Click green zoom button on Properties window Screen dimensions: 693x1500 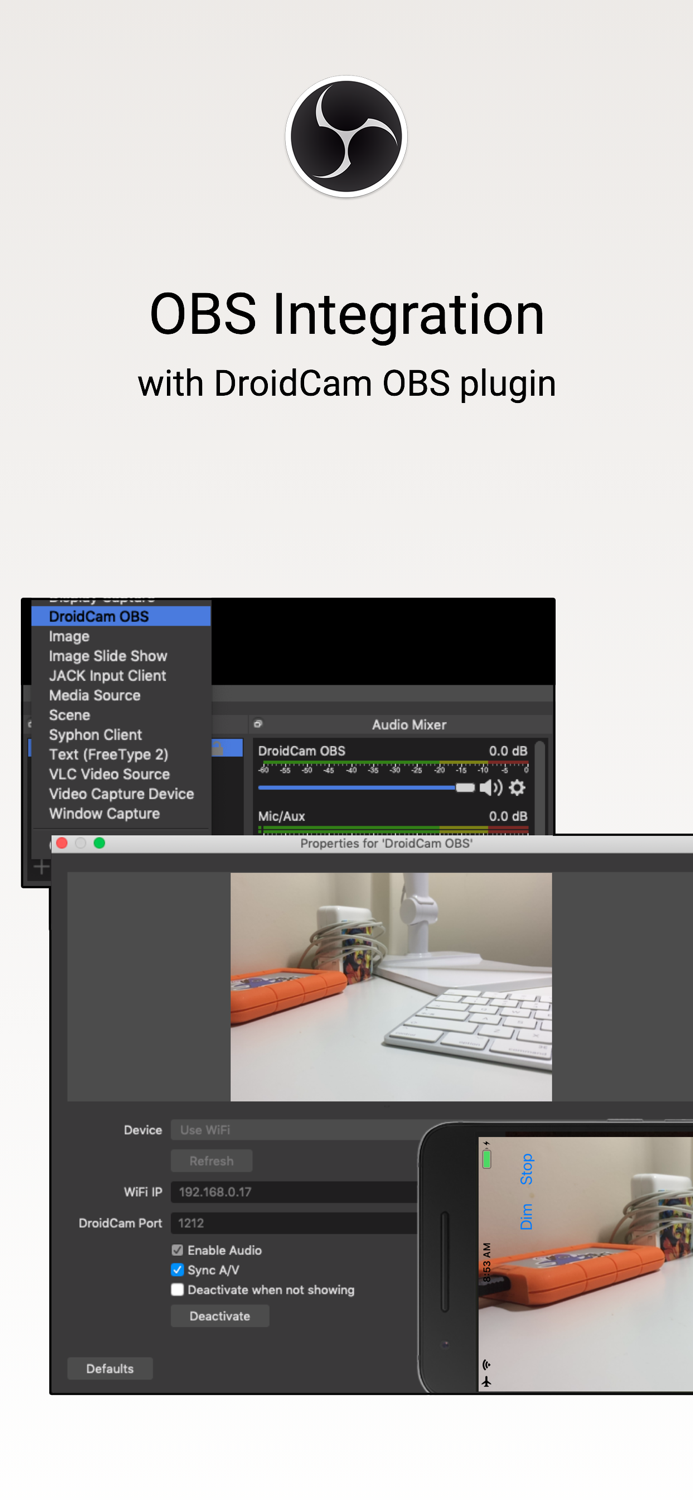99,843
